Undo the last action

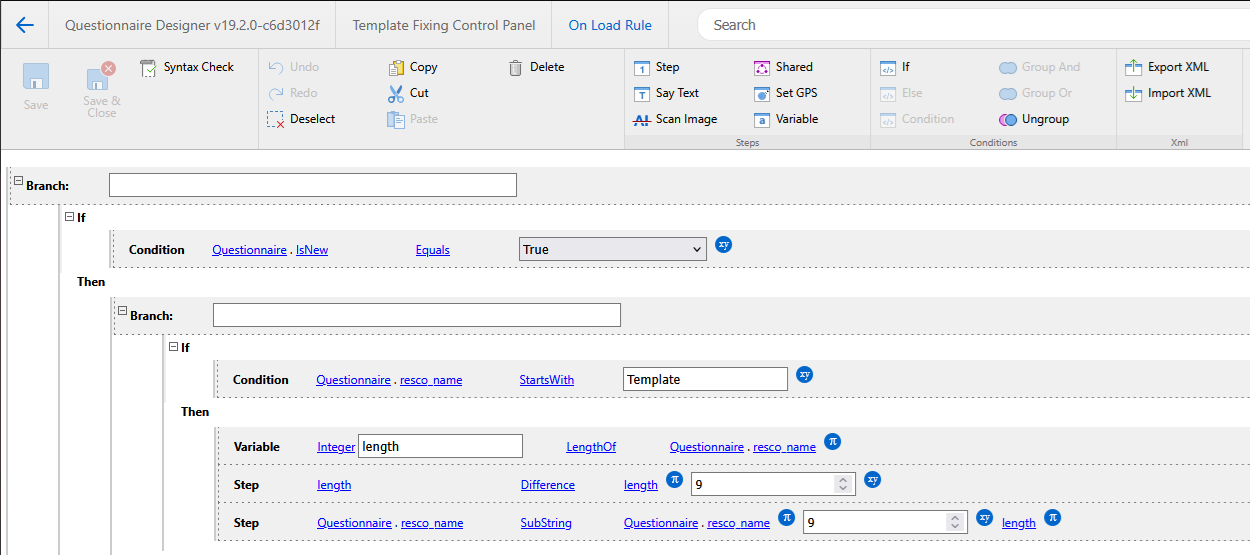click(294, 67)
